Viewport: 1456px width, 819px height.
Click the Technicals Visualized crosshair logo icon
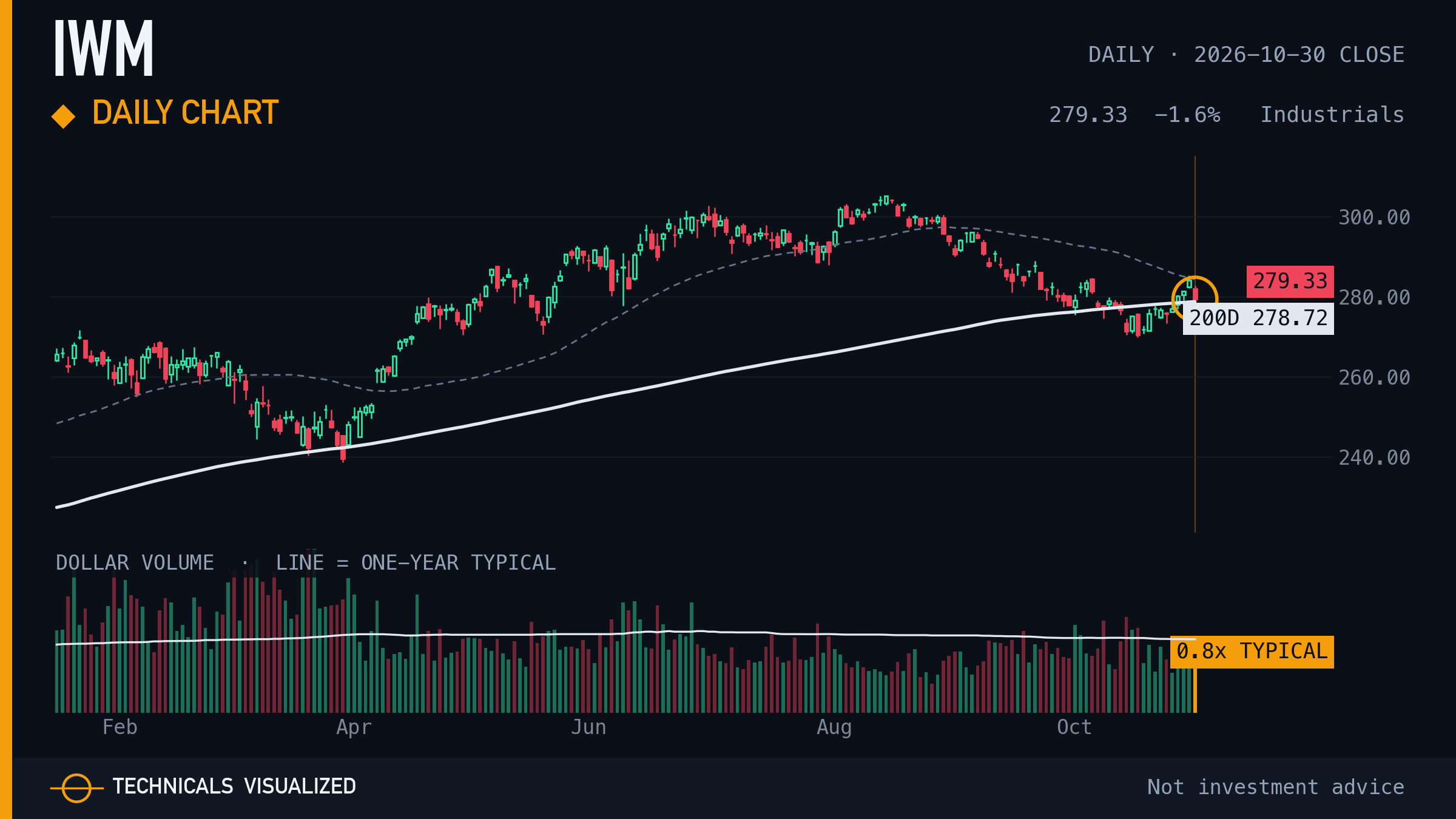(x=77, y=788)
